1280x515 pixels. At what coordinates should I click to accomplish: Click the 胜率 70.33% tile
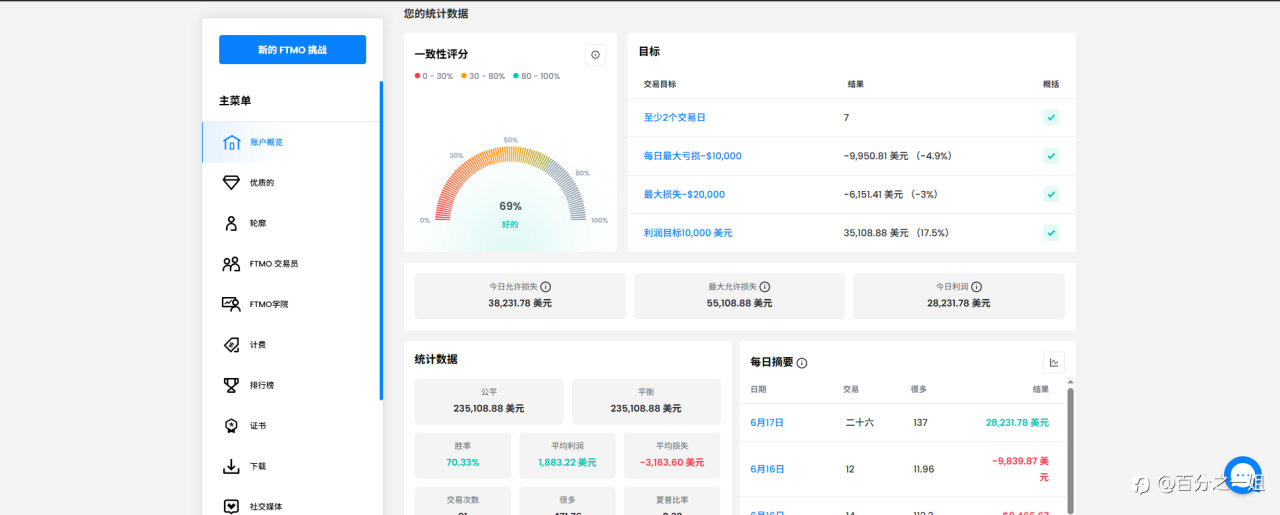(463, 455)
